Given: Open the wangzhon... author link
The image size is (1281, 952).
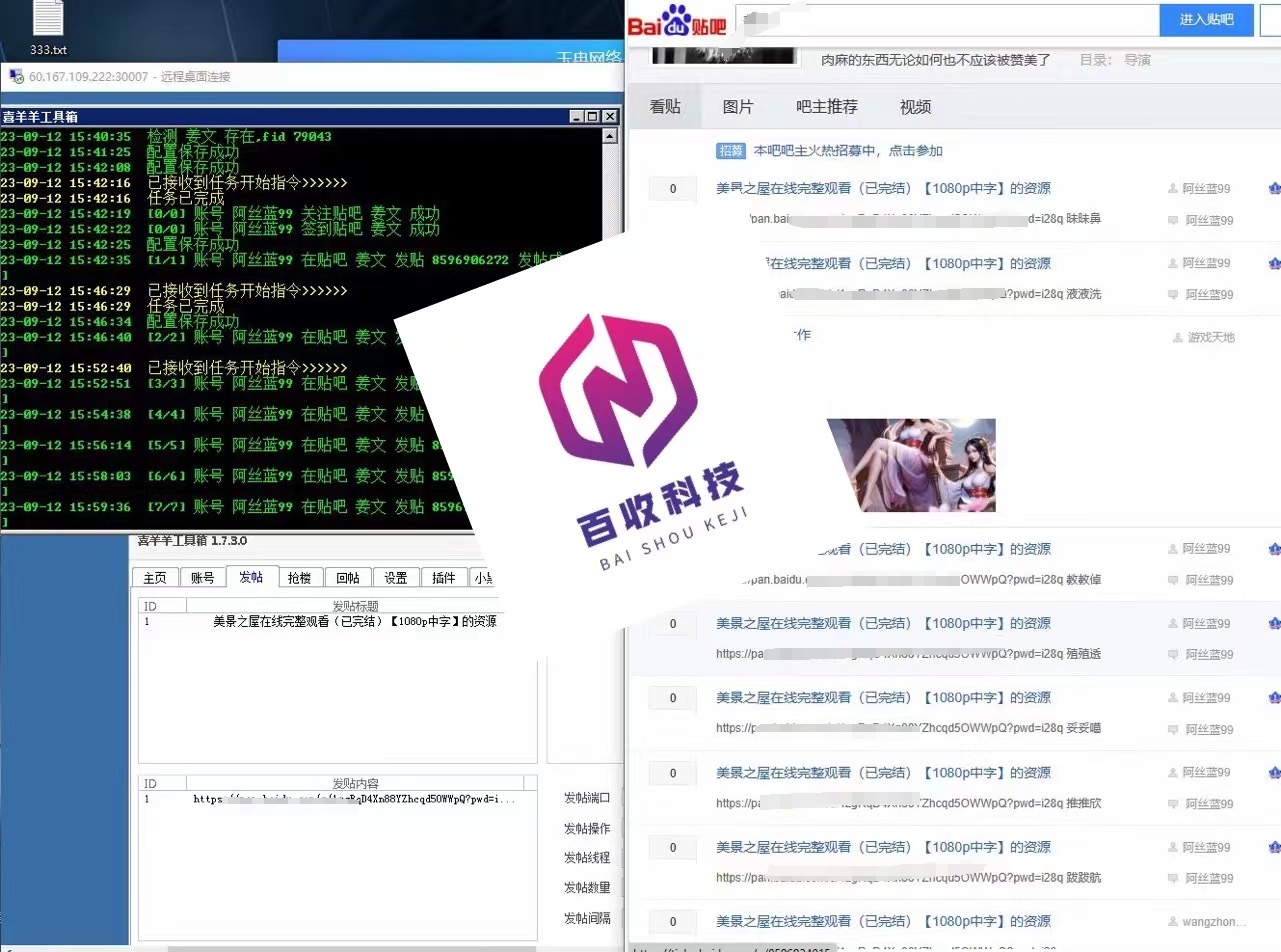Looking at the screenshot, I should [x=1215, y=922].
